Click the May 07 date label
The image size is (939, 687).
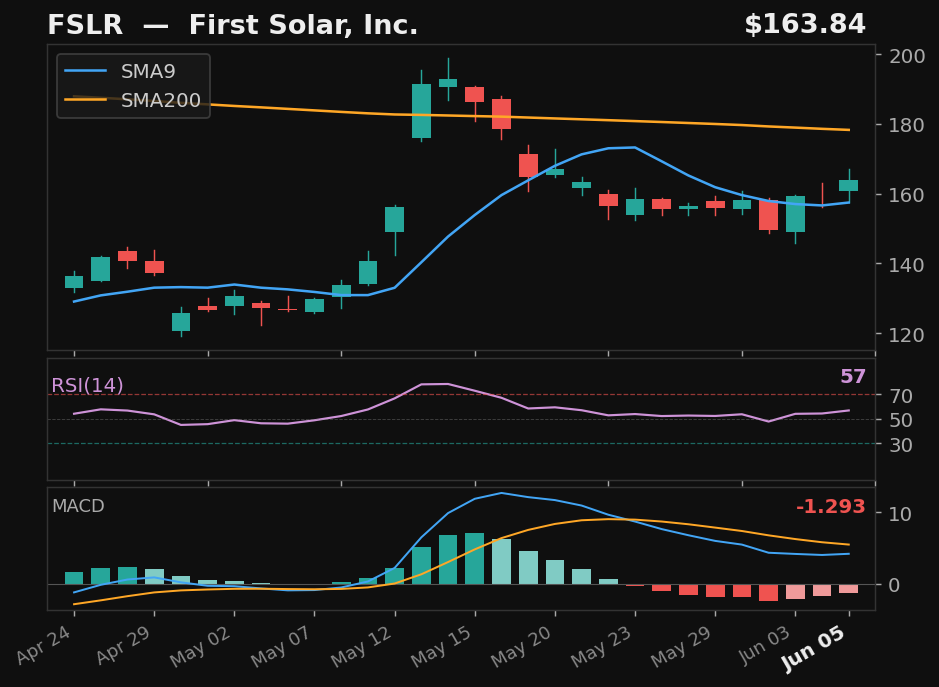282,646
